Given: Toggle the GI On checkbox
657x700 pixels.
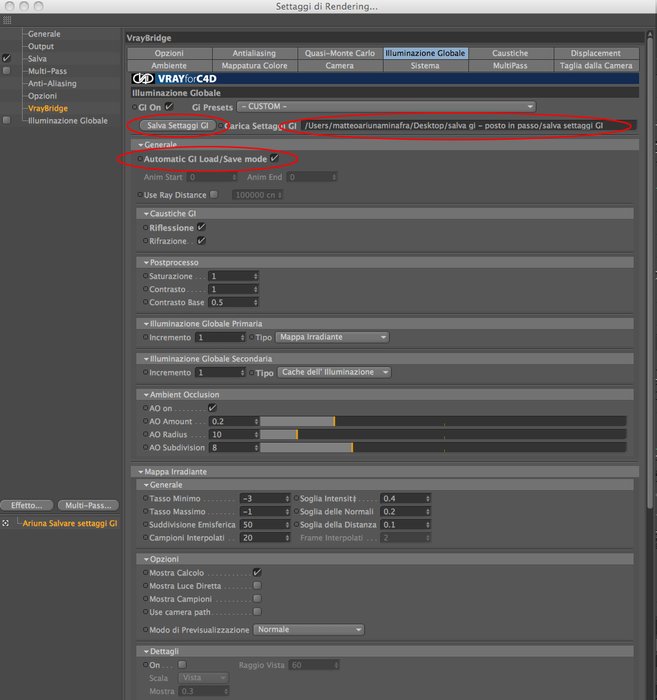Looking at the screenshot, I should pos(169,106).
